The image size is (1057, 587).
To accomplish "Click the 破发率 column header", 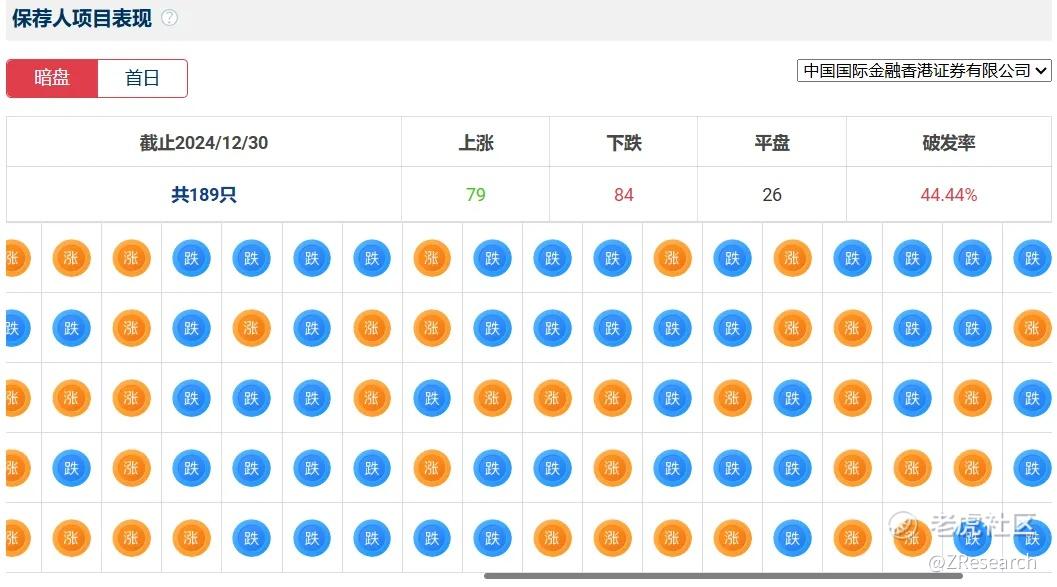I will click(948, 143).
